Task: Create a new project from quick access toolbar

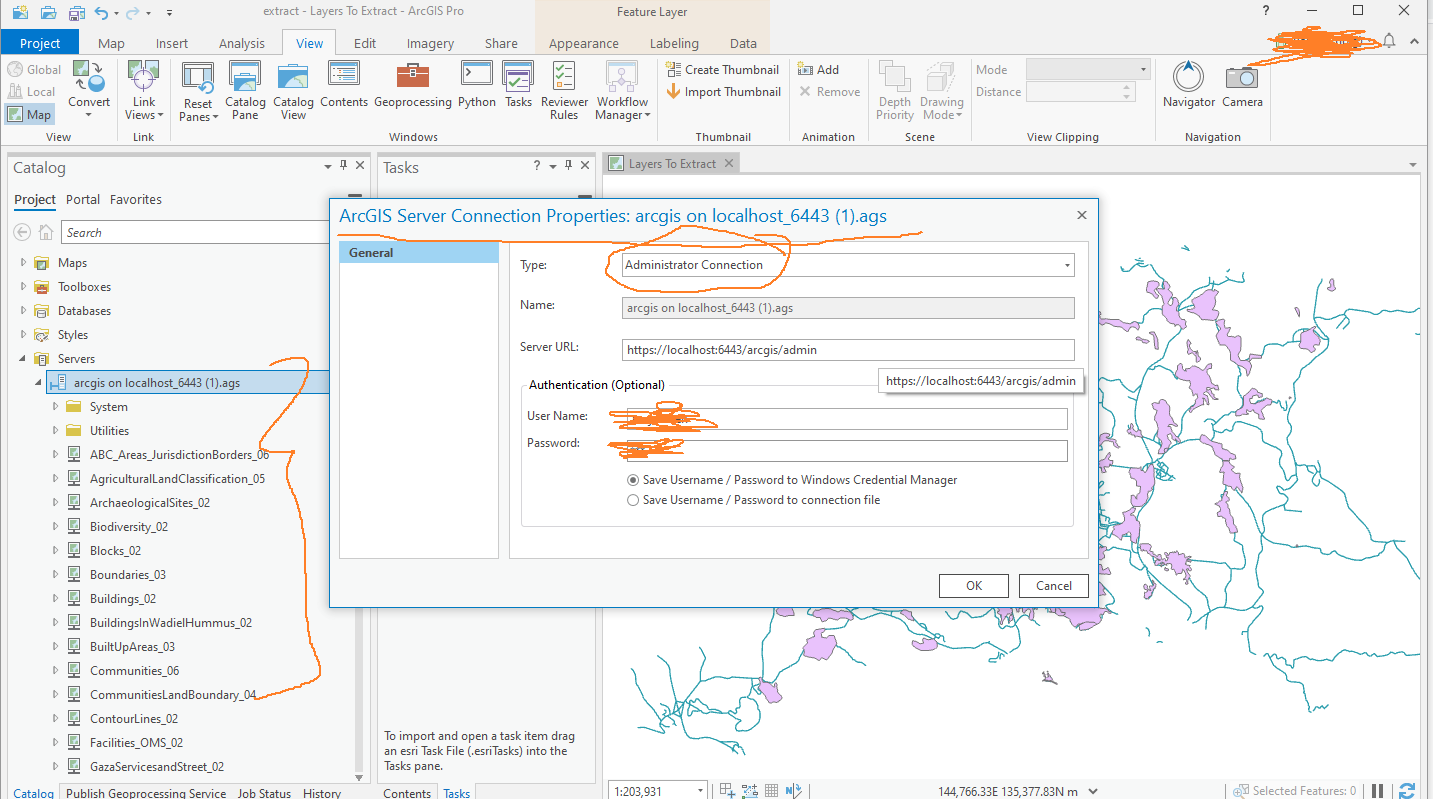Action: pos(21,12)
